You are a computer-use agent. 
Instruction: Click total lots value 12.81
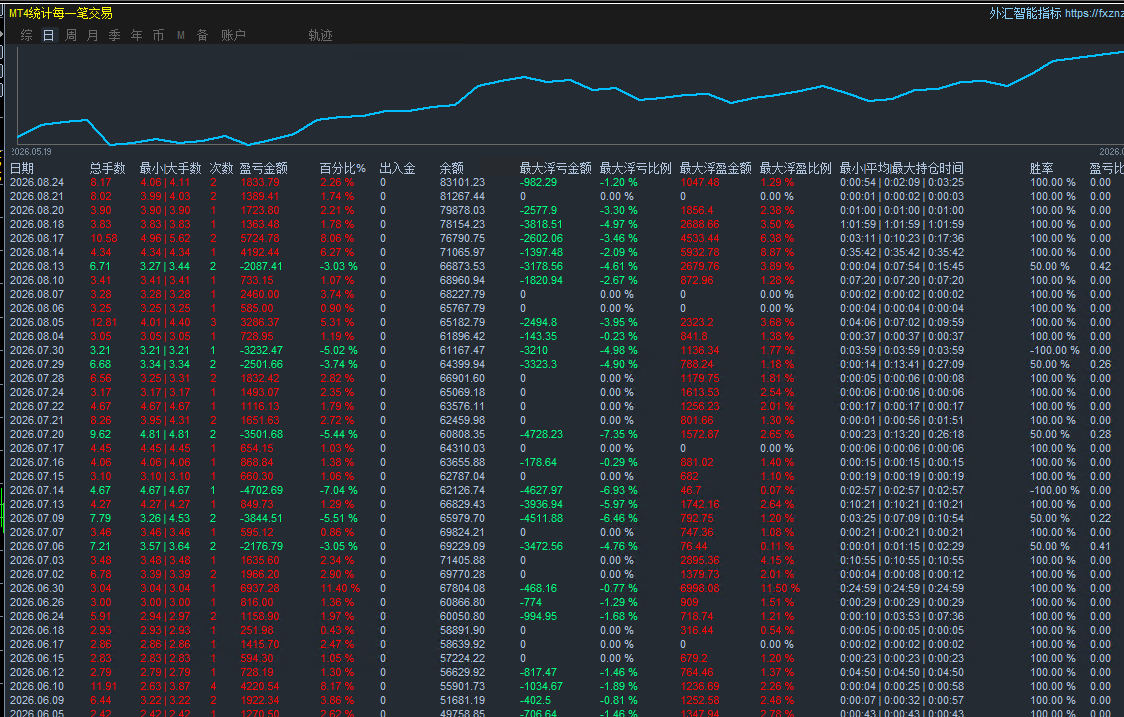pyautogui.click(x=105, y=323)
